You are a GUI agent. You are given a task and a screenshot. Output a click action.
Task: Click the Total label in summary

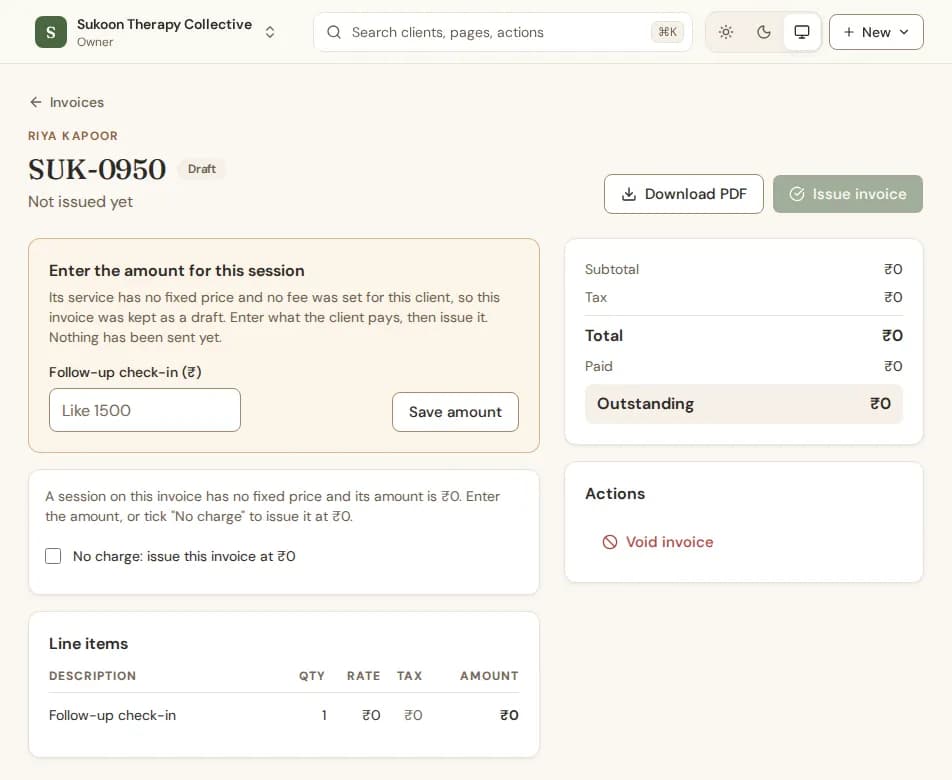pyautogui.click(x=604, y=336)
